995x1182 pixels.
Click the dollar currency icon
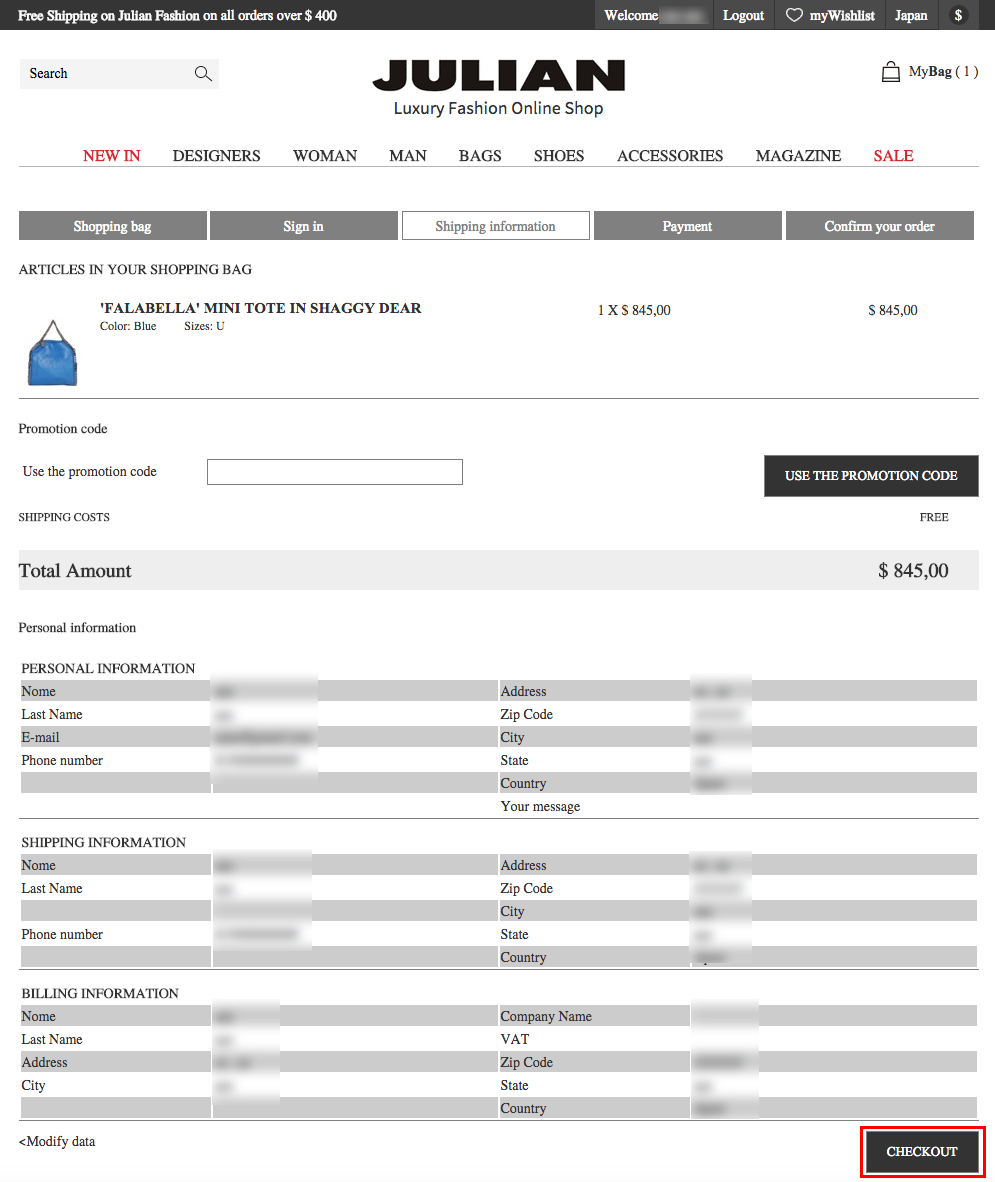[958, 15]
